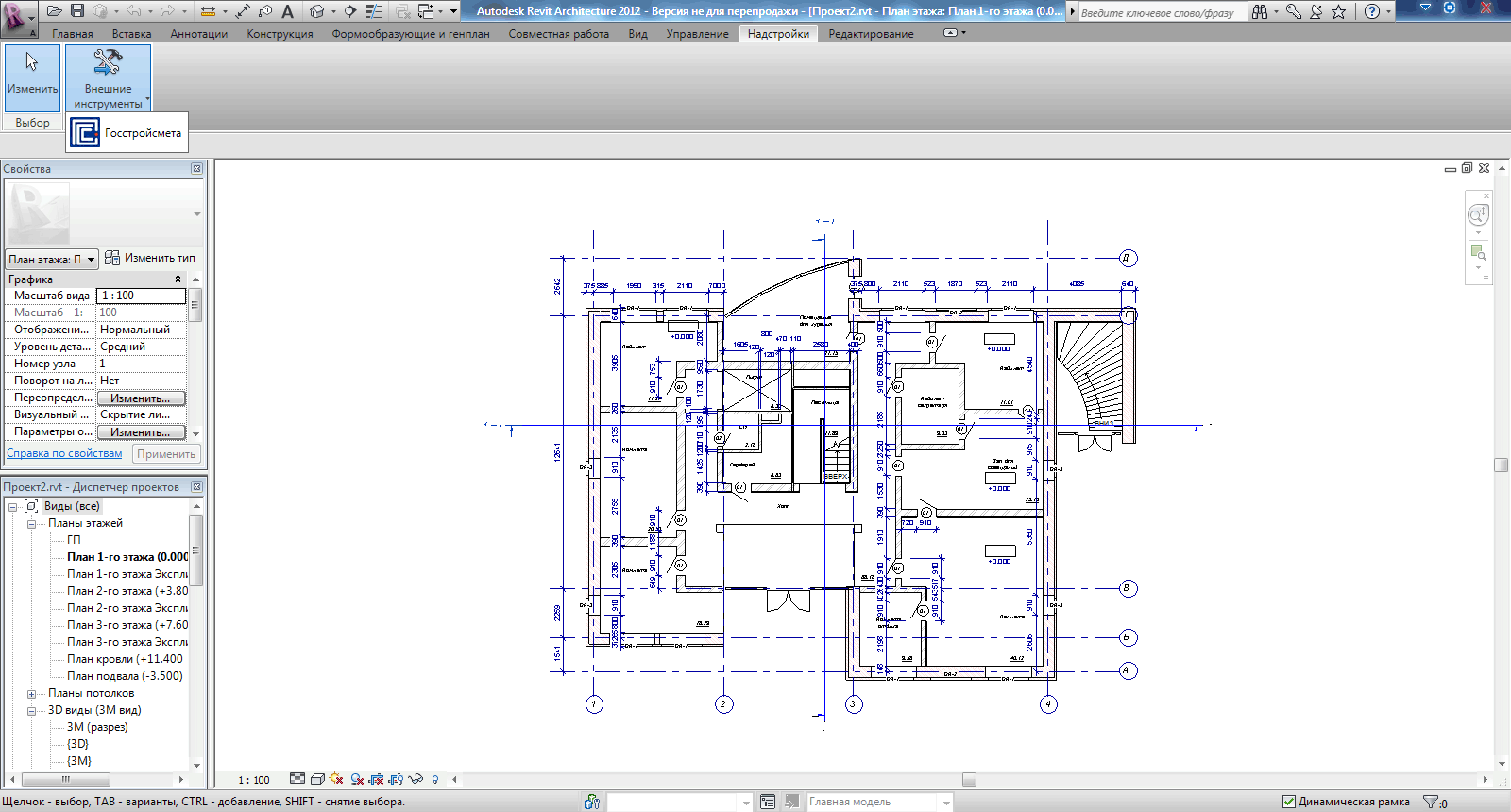
Task: Toggle the crop view icon
Action: coord(376,779)
